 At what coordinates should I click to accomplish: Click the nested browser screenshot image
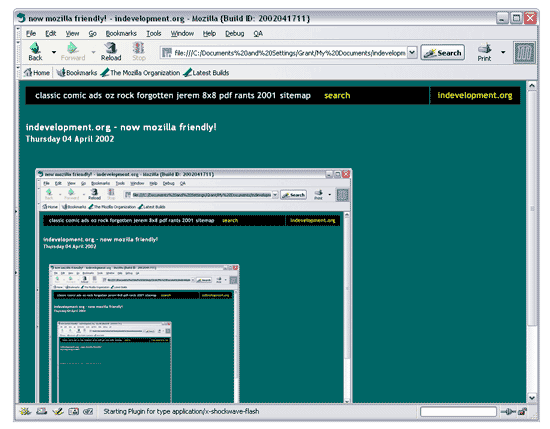click(x=194, y=286)
